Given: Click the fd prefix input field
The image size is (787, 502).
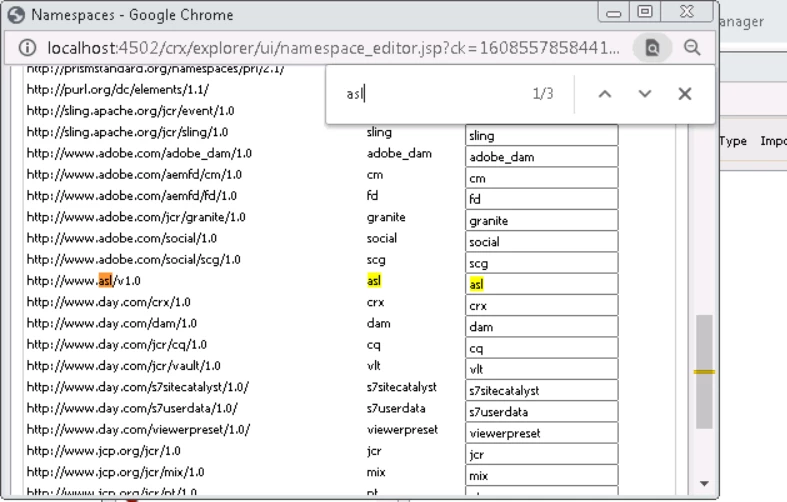Looking at the screenshot, I should click(x=542, y=199).
